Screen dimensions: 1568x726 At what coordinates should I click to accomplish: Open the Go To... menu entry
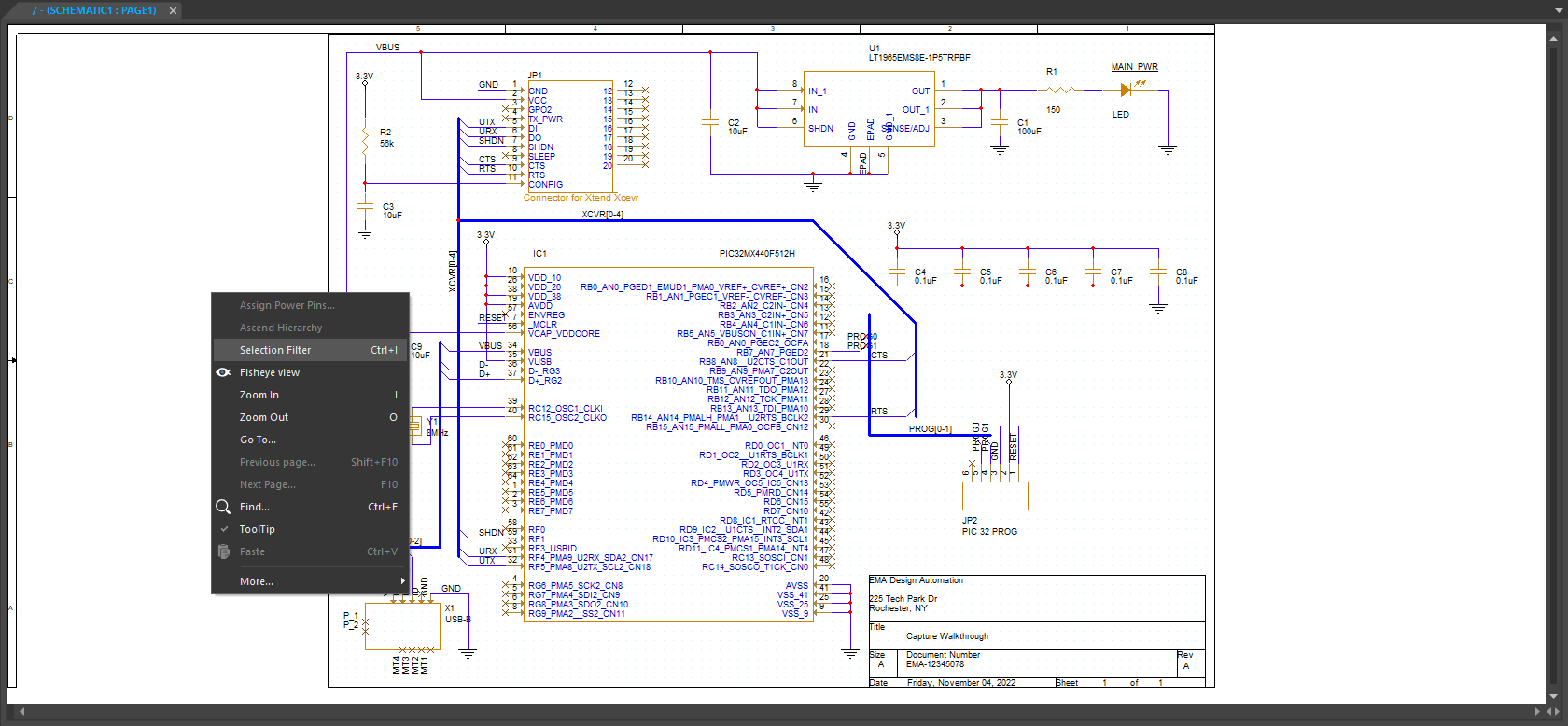258,440
